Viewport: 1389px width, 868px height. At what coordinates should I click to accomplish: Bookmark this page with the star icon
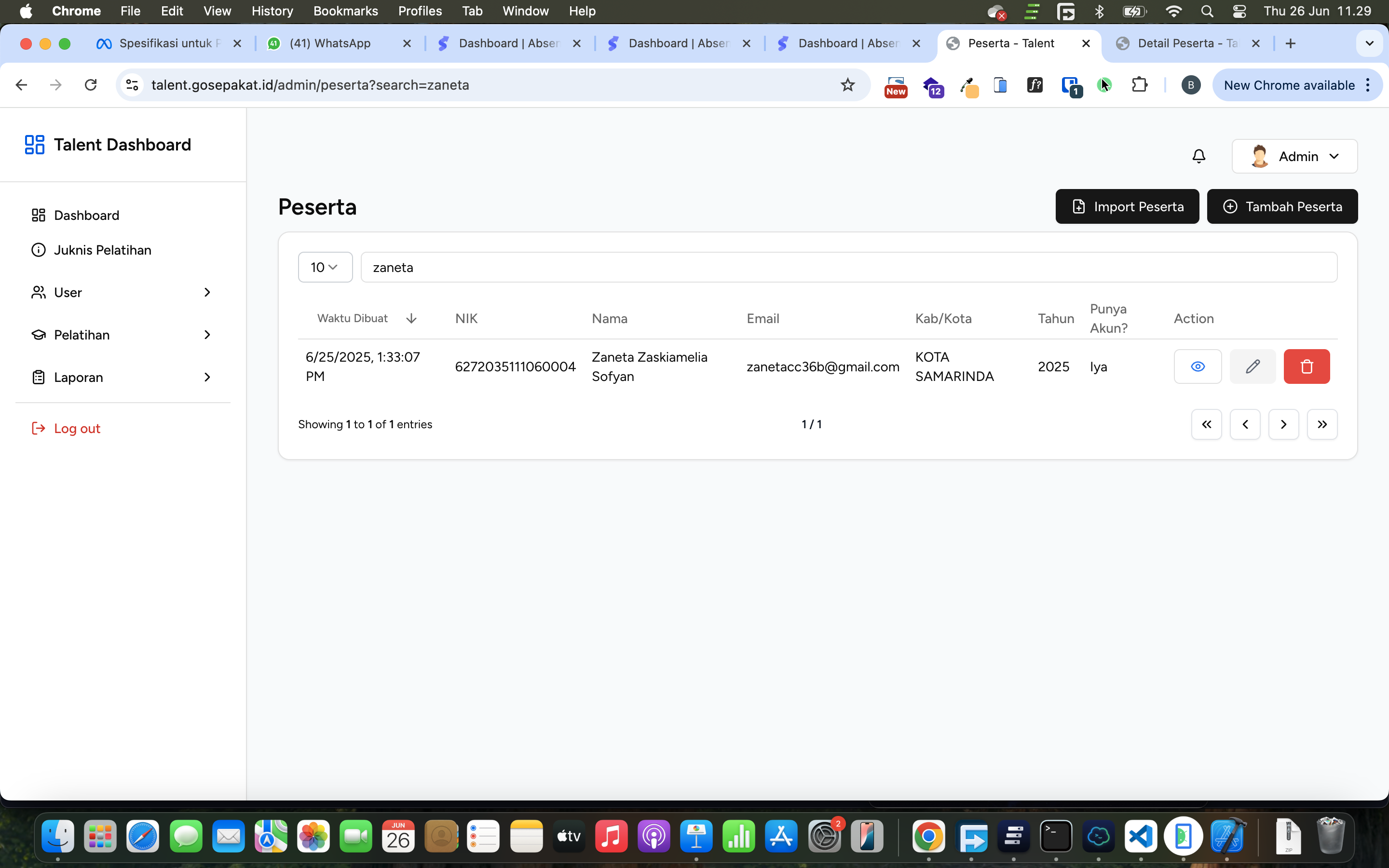[847, 85]
